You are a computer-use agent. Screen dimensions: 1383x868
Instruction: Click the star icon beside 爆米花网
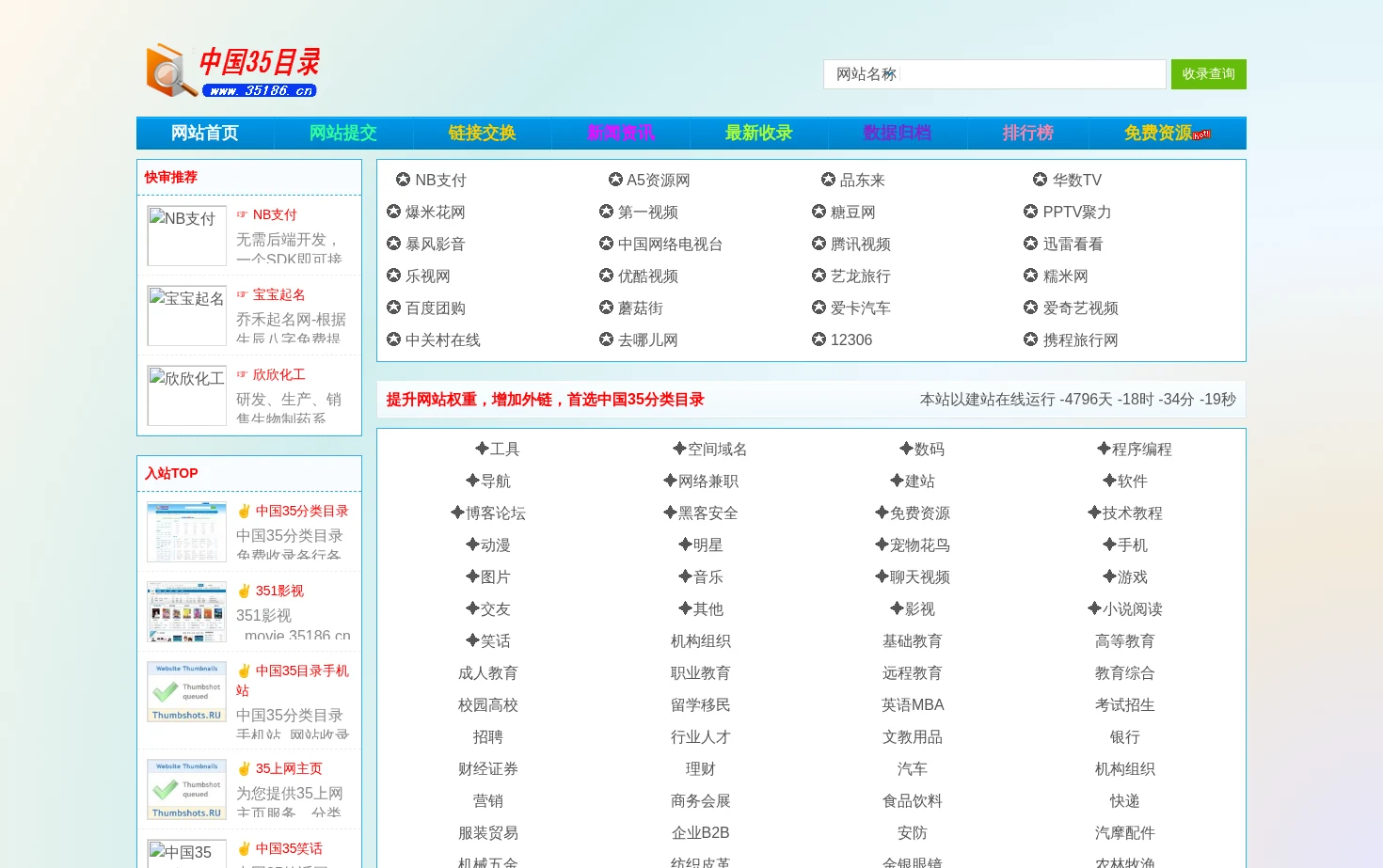tap(393, 212)
